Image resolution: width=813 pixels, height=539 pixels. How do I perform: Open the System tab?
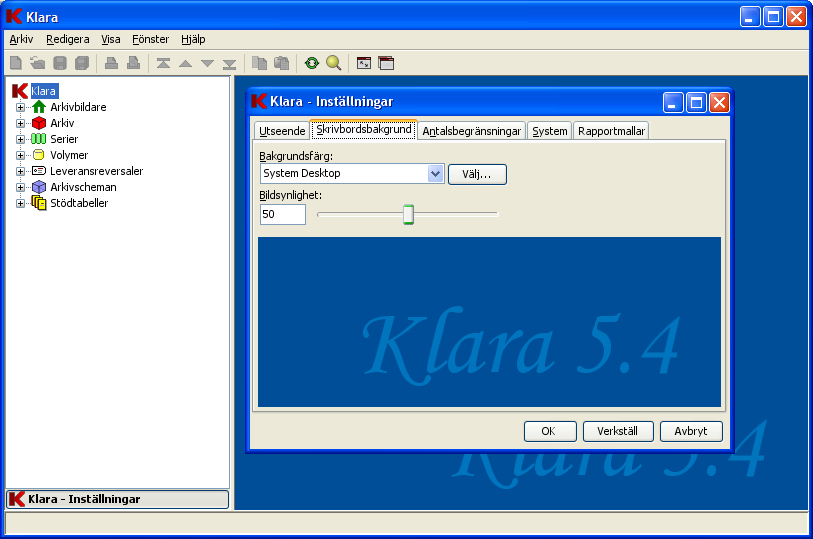(x=550, y=131)
